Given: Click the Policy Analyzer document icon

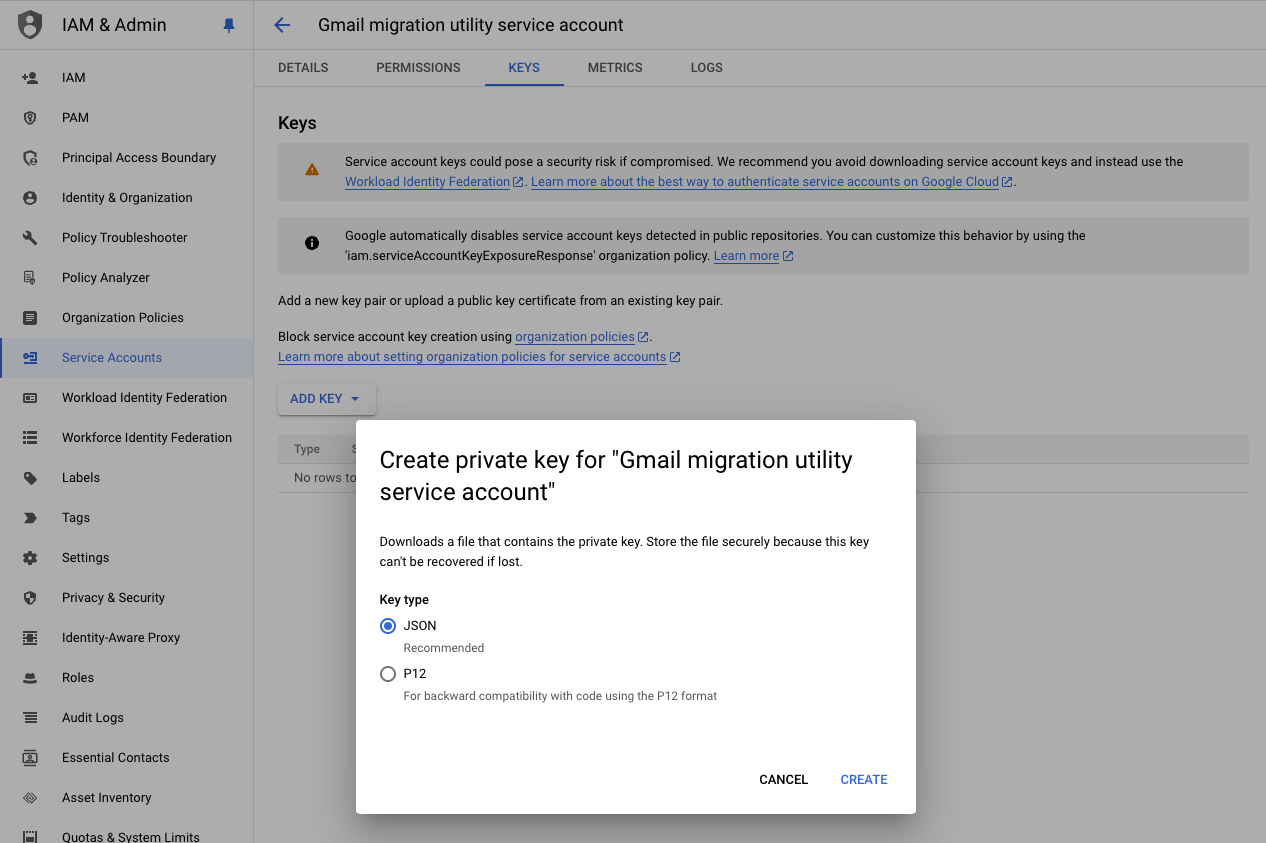Looking at the screenshot, I should point(30,277).
